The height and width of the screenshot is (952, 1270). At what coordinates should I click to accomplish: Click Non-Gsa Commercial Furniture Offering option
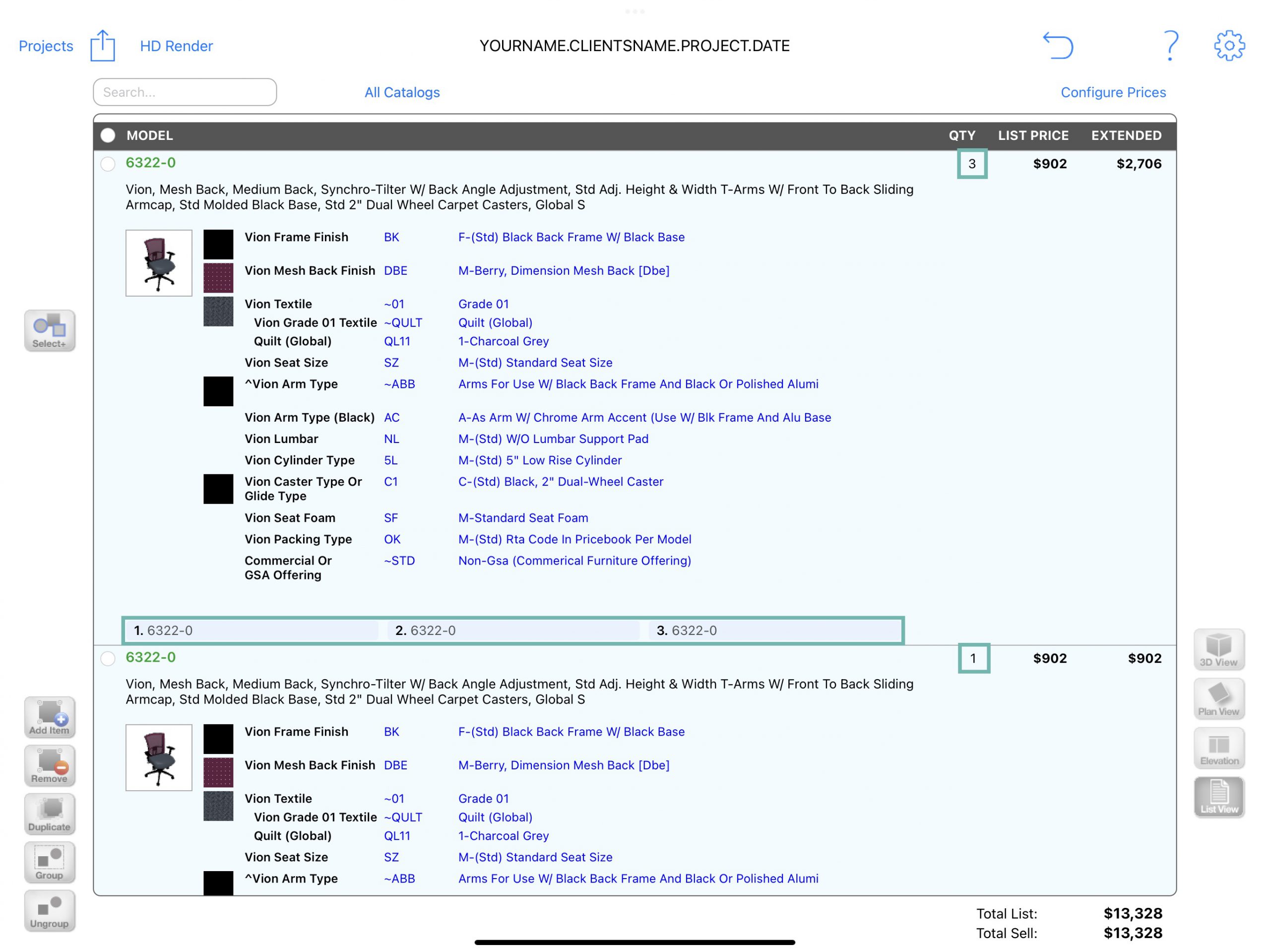[x=574, y=561]
